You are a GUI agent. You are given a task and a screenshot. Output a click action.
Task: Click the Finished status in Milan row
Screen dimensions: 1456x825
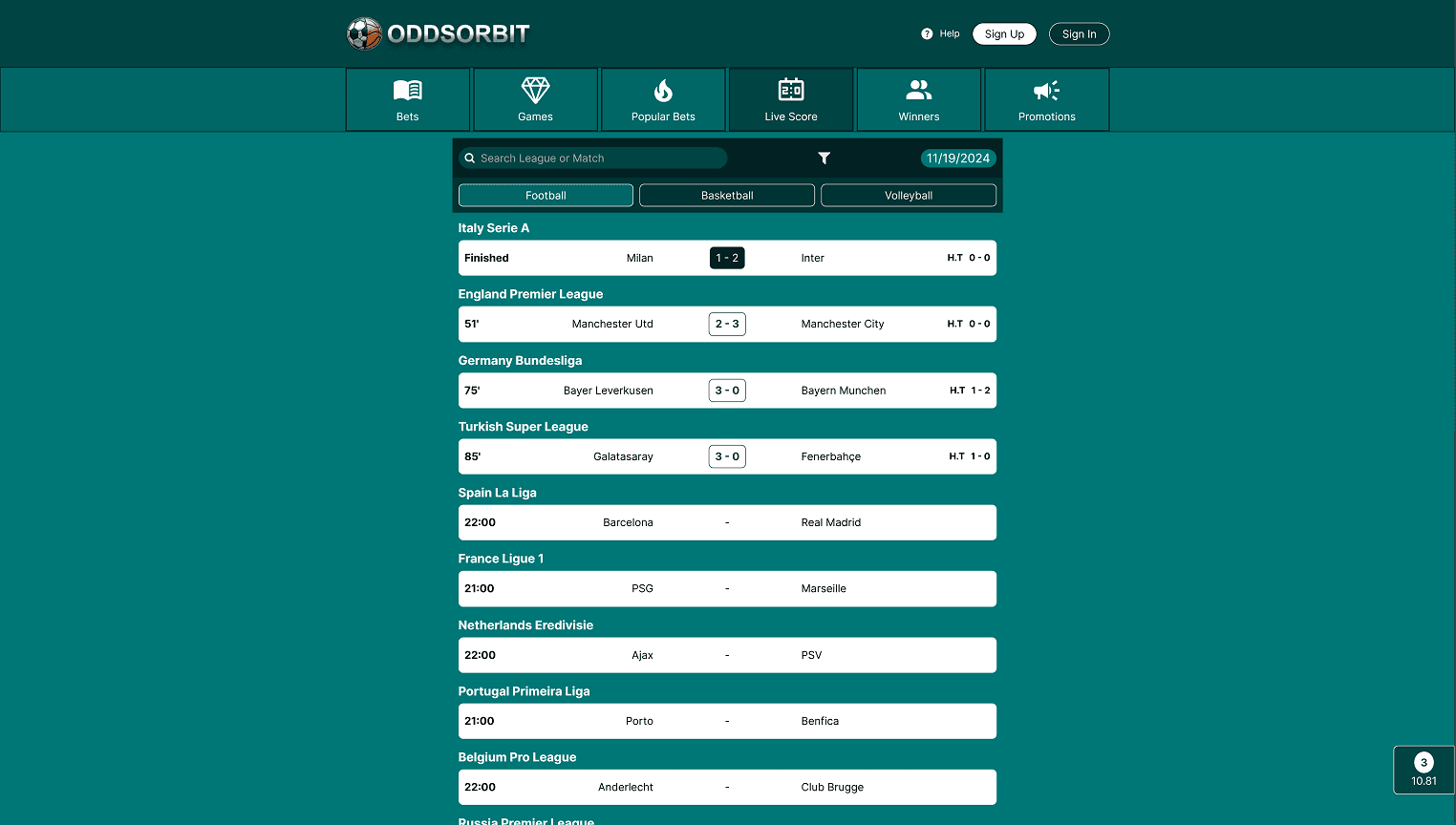pyautogui.click(x=486, y=258)
